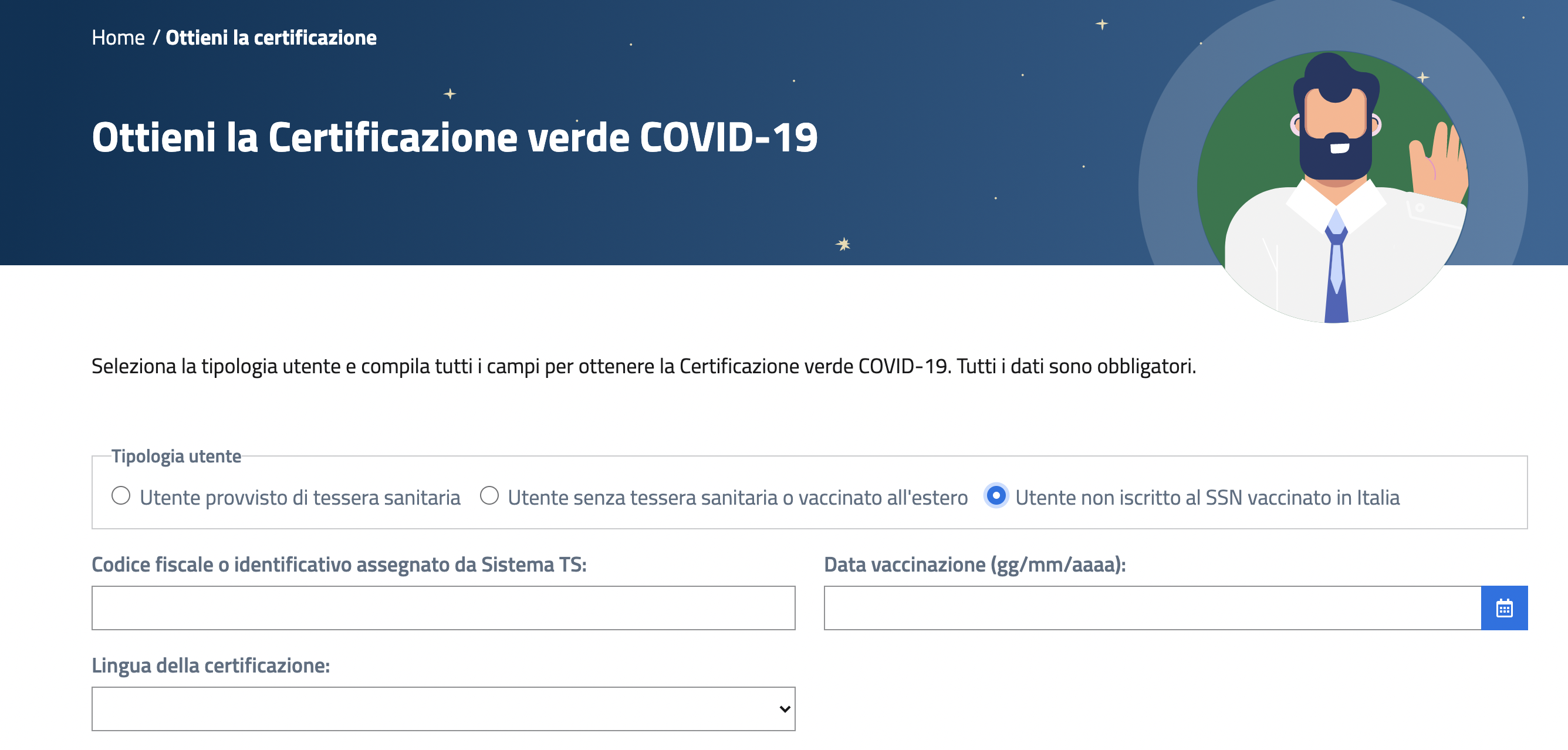1568x750 pixels.
Task: Focus the Codice fiscale input field
Action: click(x=442, y=607)
